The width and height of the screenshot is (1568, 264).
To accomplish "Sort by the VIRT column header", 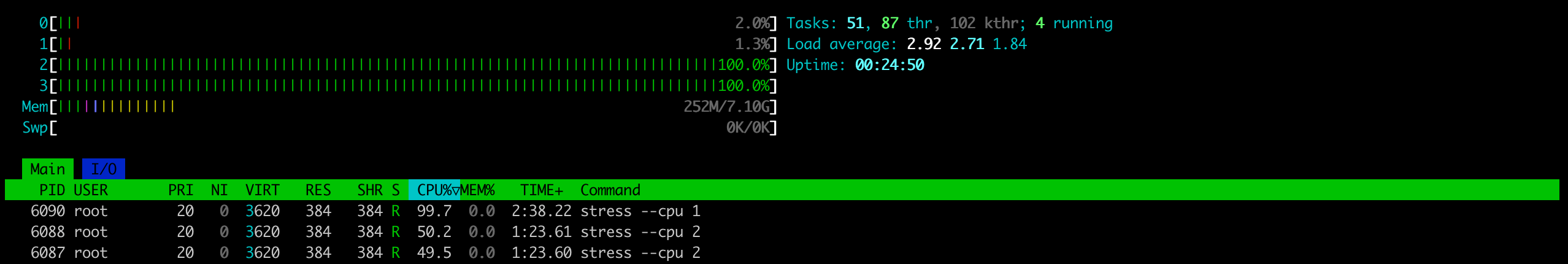I will click(262, 190).
